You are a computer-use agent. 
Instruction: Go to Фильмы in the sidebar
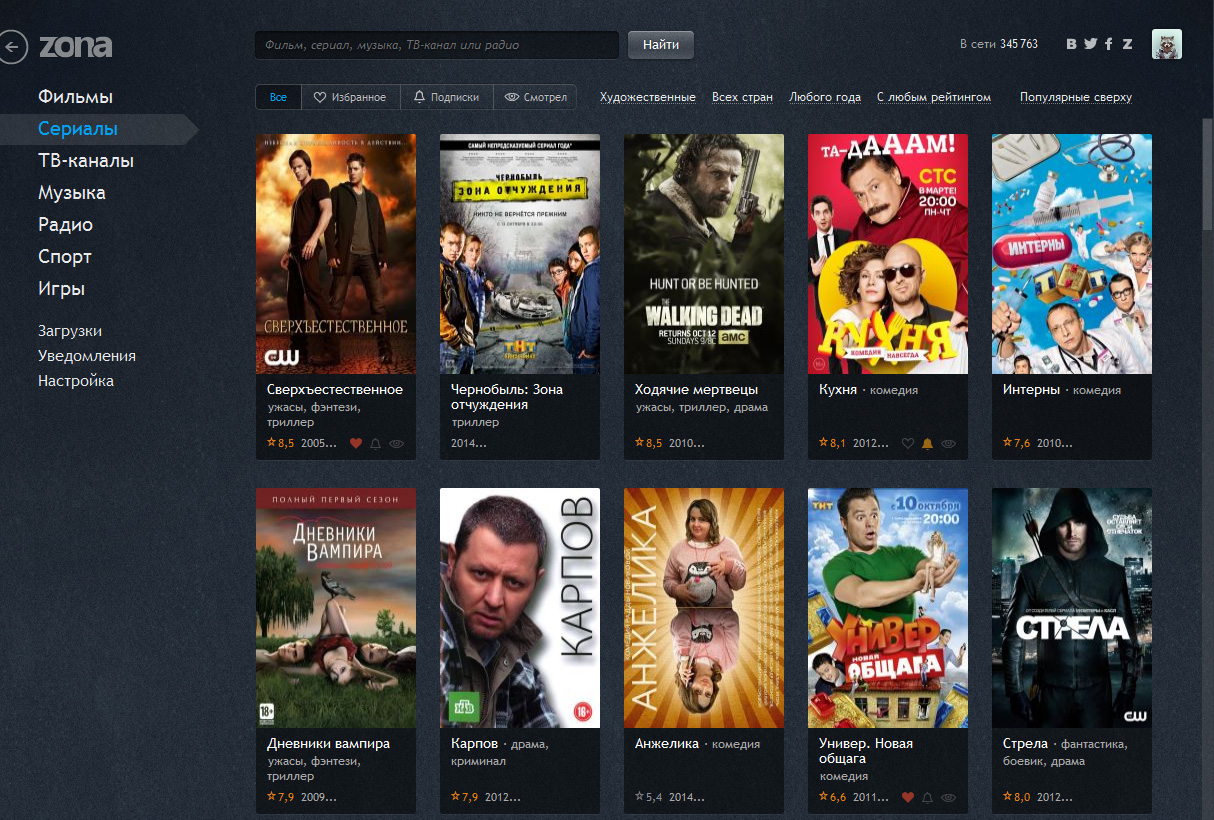75,97
